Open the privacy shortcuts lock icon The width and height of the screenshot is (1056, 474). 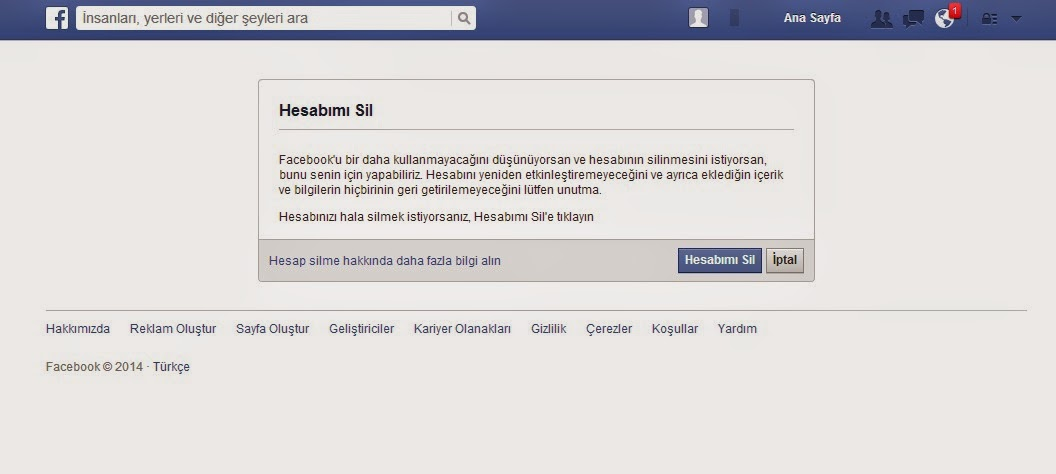989,19
